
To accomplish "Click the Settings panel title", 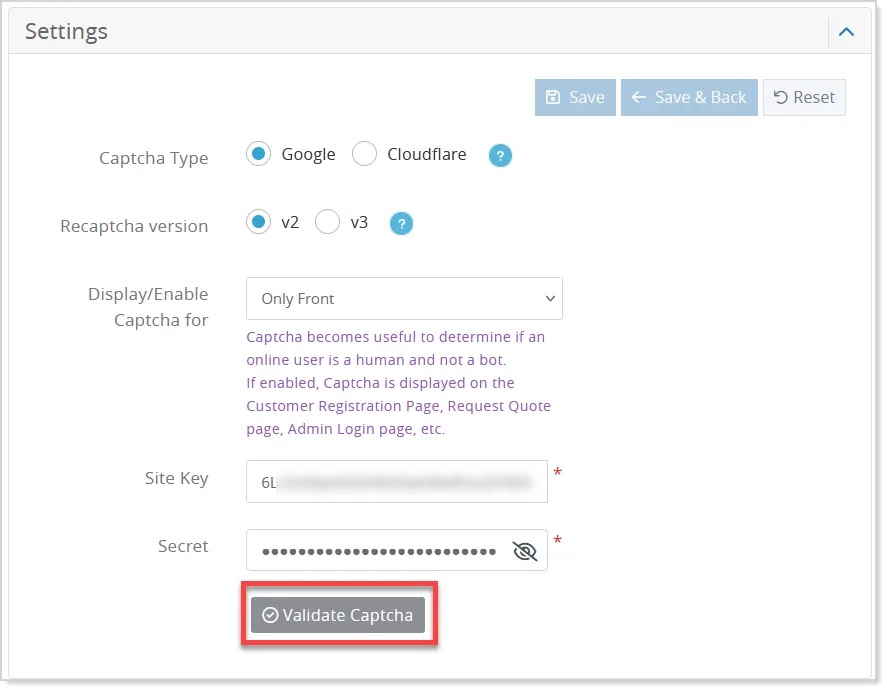I will (66, 32).
